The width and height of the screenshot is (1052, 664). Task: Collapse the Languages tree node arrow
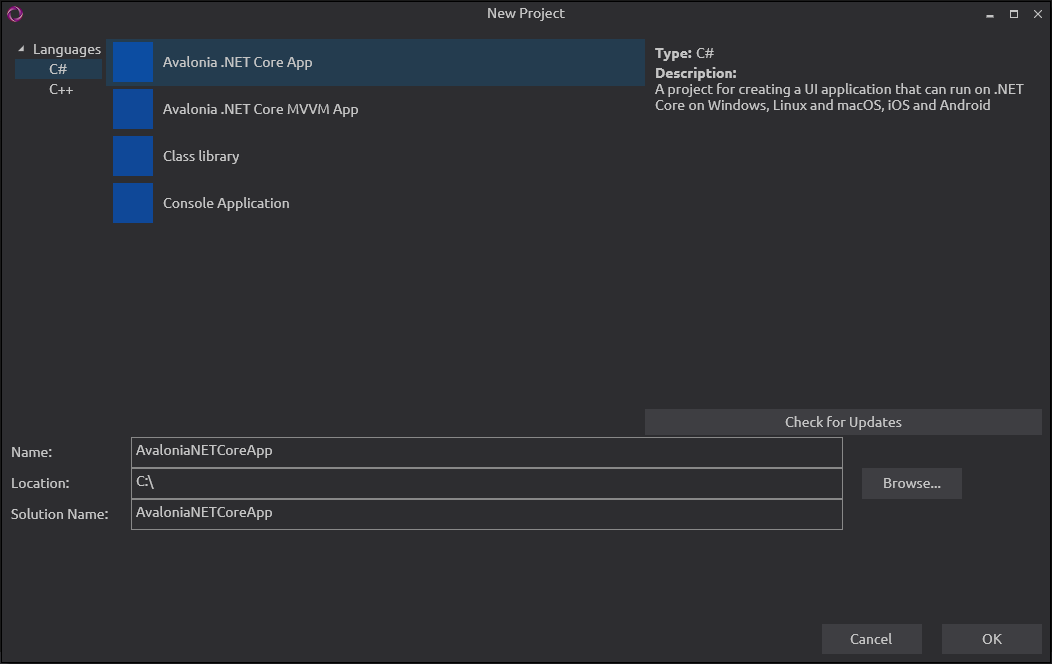[22, 49]
